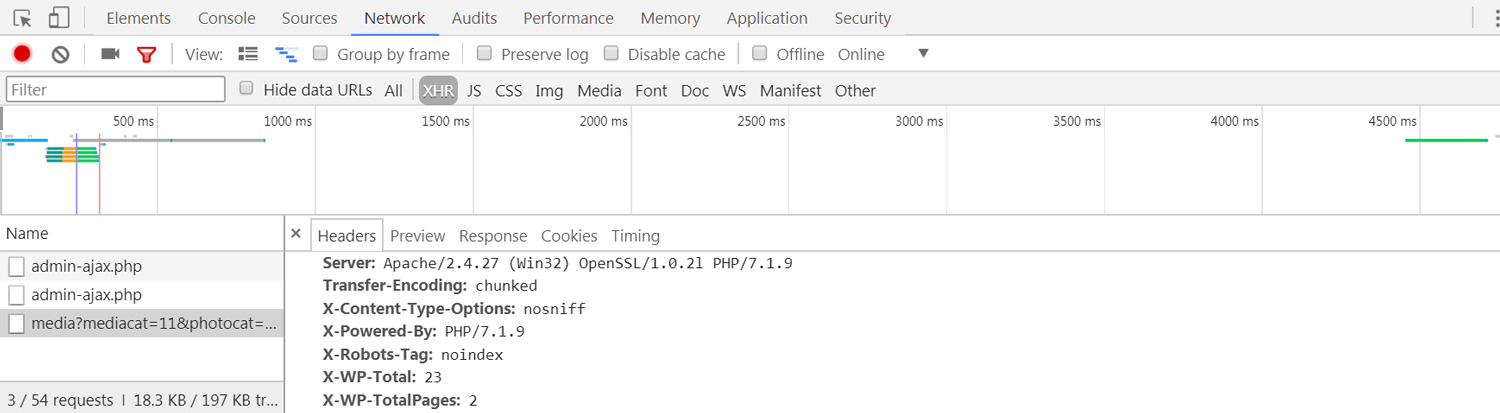Check the Preserve log option

[x=484, y=53]
